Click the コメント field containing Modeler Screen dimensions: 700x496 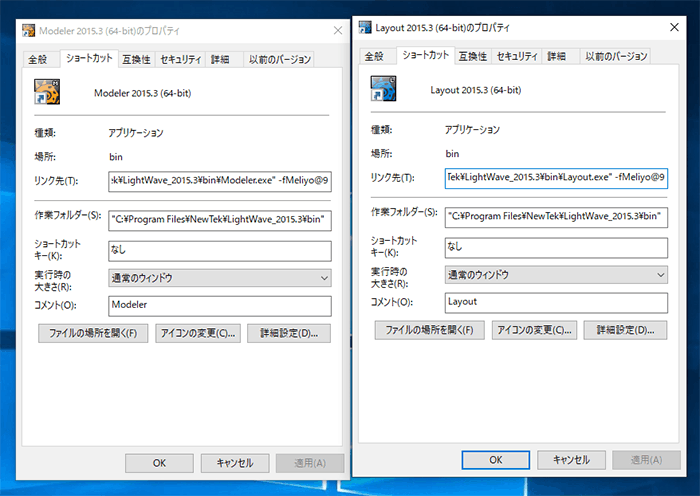pos(220,306)
